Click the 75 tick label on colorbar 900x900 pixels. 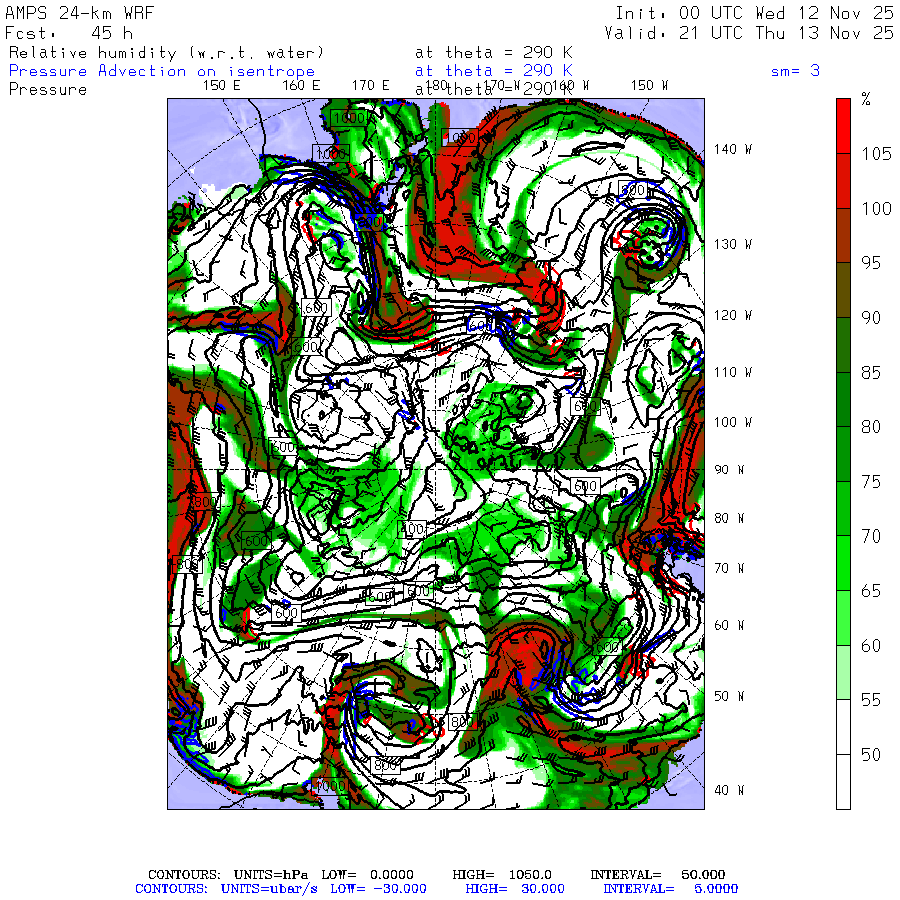pos(871,481)
